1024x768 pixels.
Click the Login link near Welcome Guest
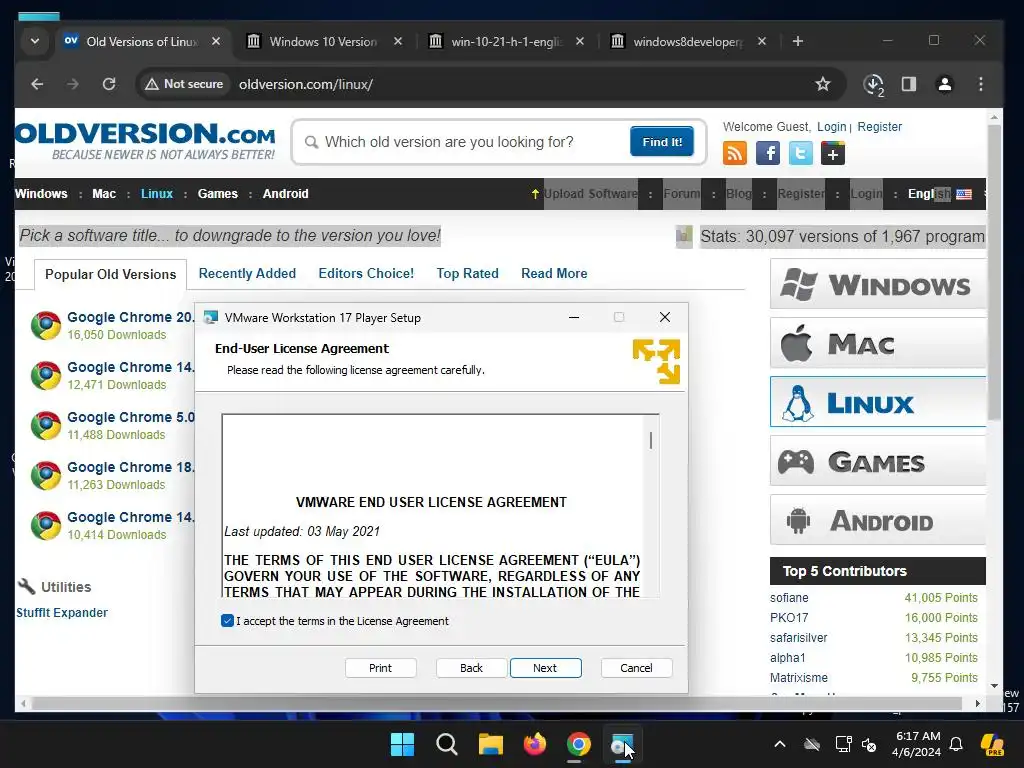(831, 127)
